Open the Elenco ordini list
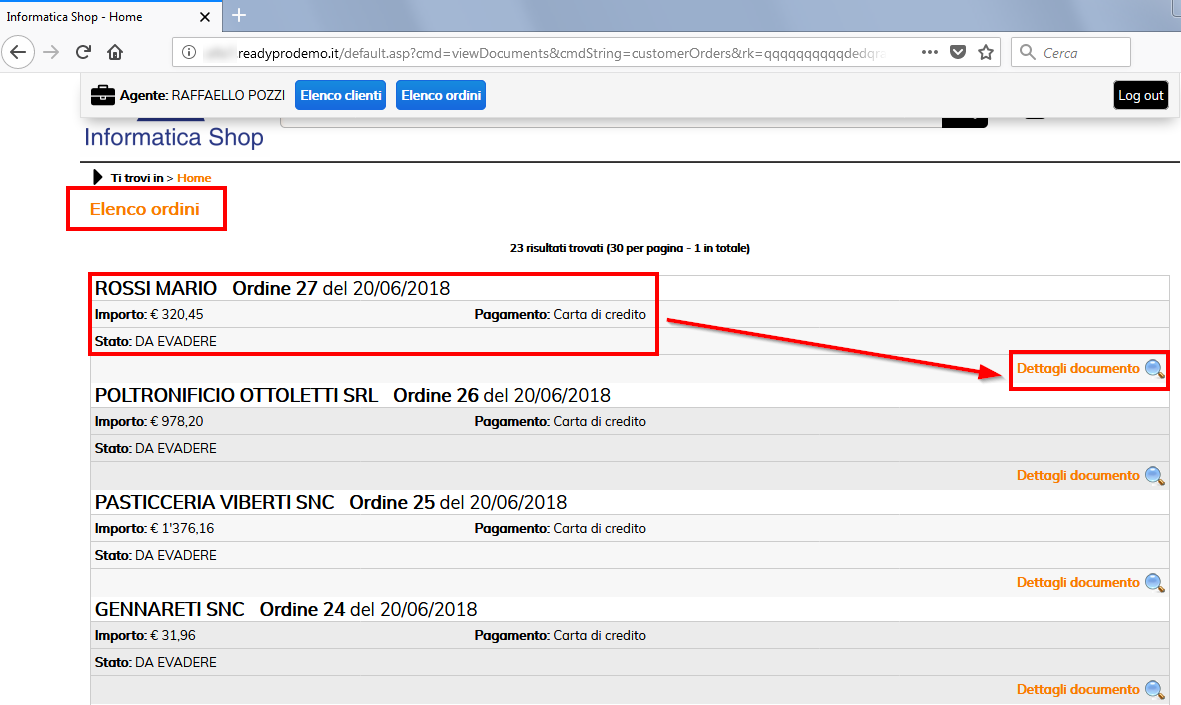1181x705 pixels. 441,96
